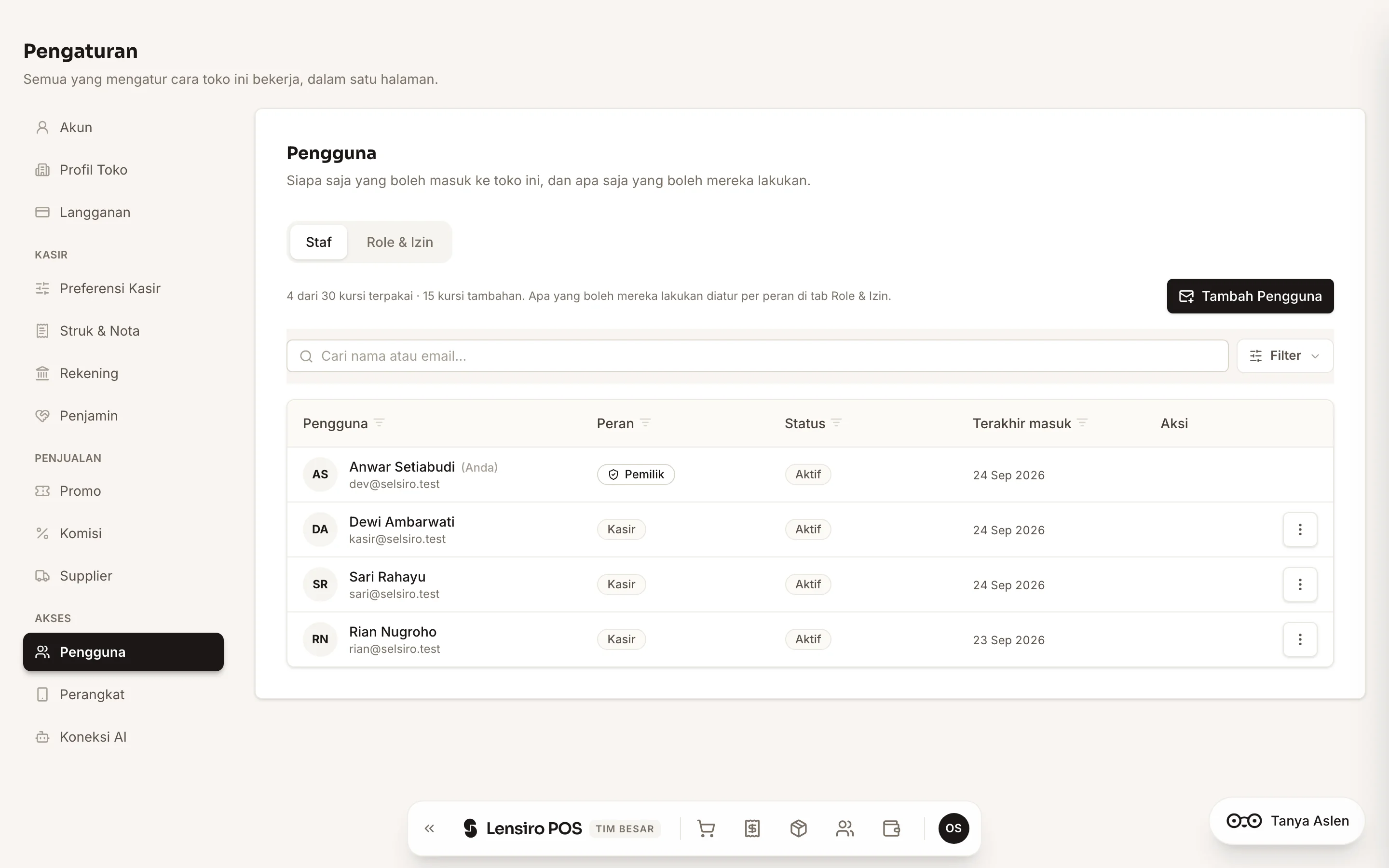Open actions menu for Sari Rahayu
1389x868 pixels.
pyautogui.click(x=1299, y=584)
